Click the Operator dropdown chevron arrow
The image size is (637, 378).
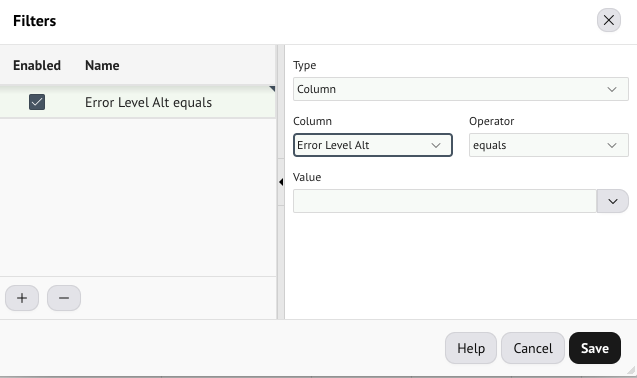pos(612,146)
